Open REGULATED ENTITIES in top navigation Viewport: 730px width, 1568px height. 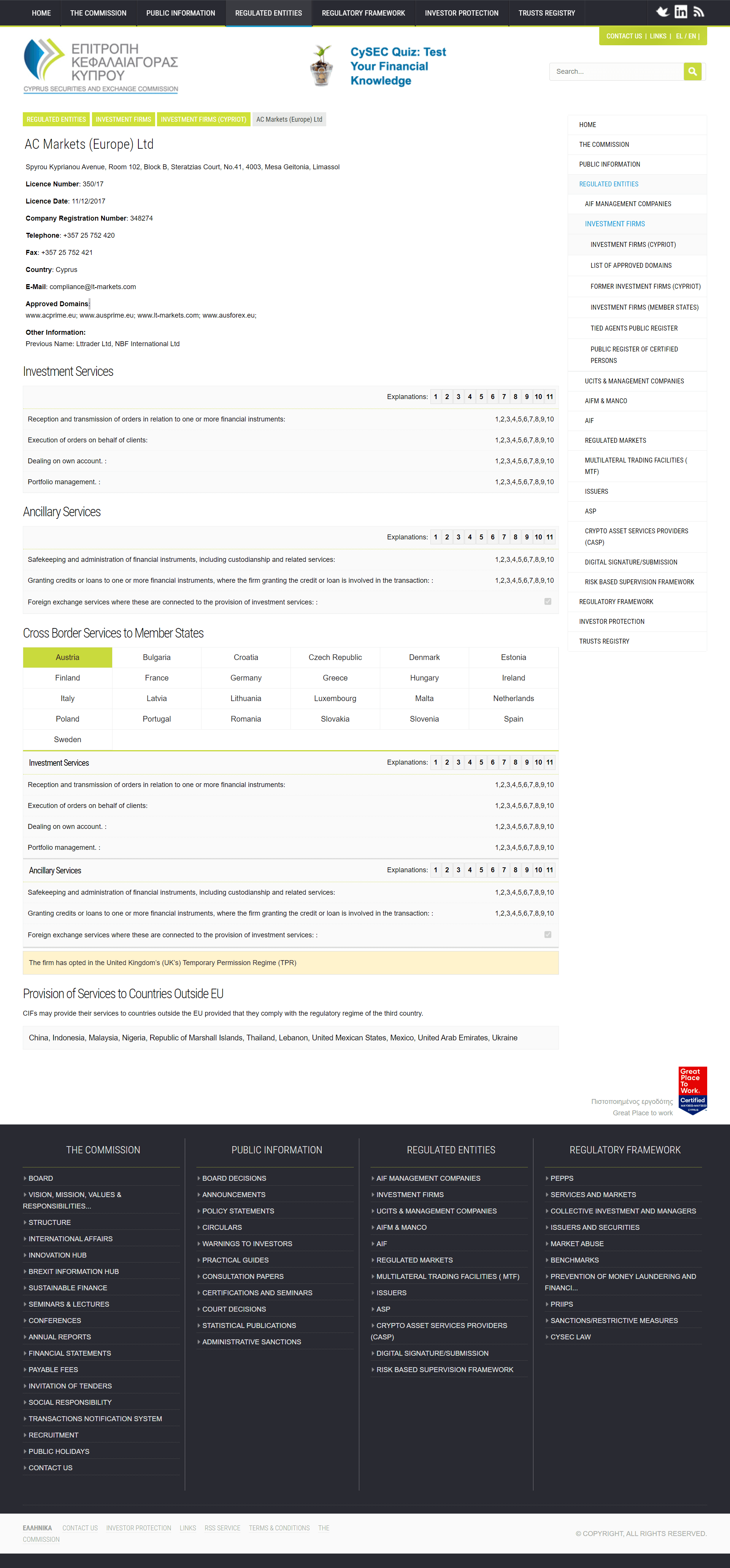pos(268,13)
